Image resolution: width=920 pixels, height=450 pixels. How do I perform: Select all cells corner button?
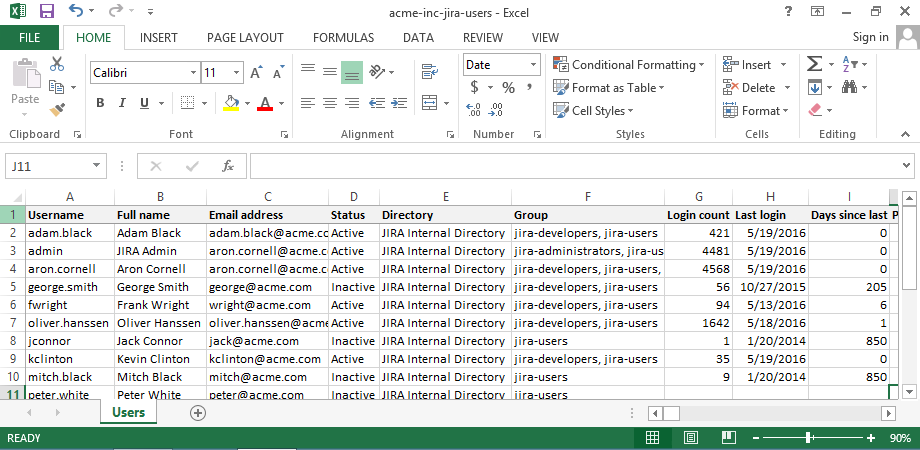(13, 197)
